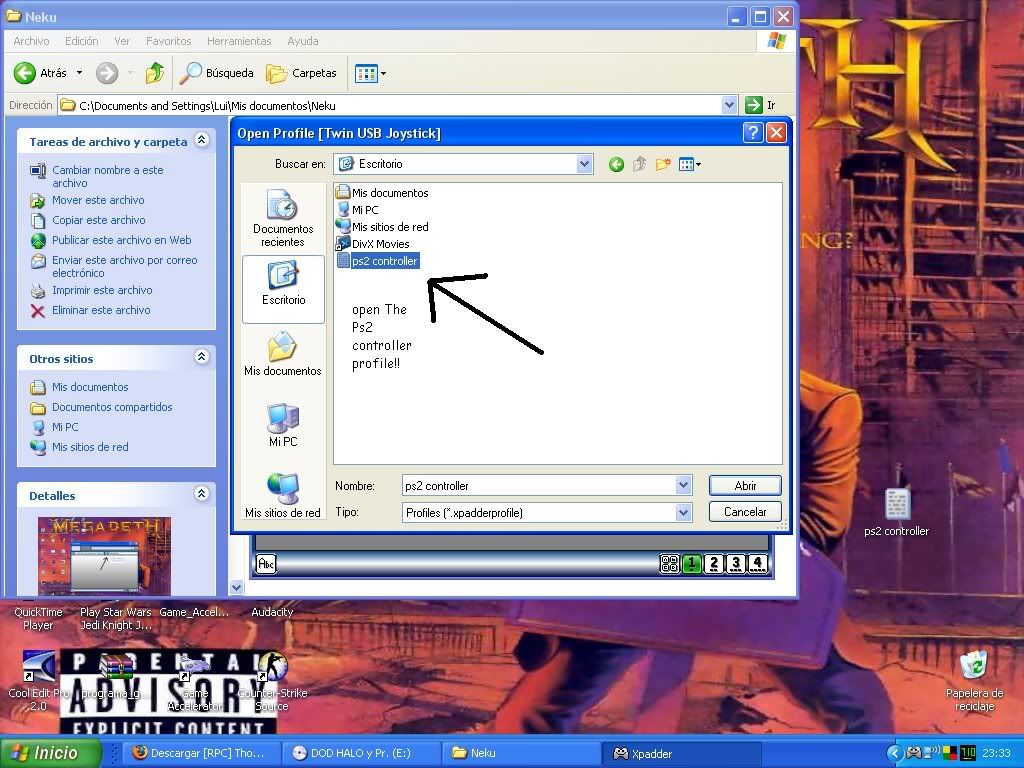This screenshot has height=768, width=1024.
Task: Expand the Tipo file type dropdown
Action: coord(683,513)
